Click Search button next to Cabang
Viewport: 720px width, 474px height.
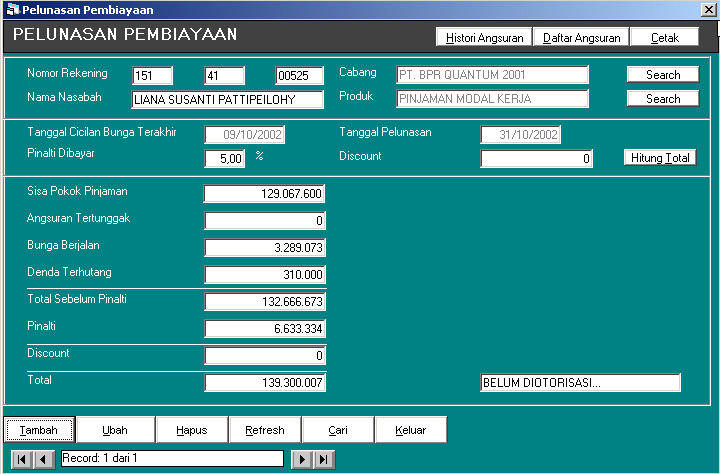pos(663,74)
